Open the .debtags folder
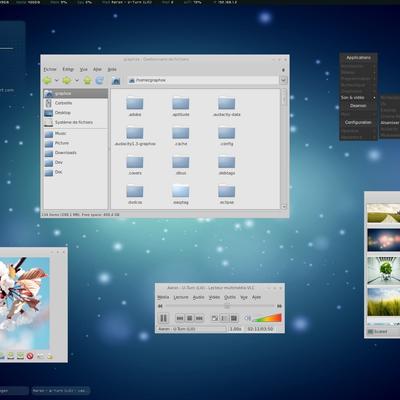This screenshot has height=400, width=400. (x=227, y=165)
